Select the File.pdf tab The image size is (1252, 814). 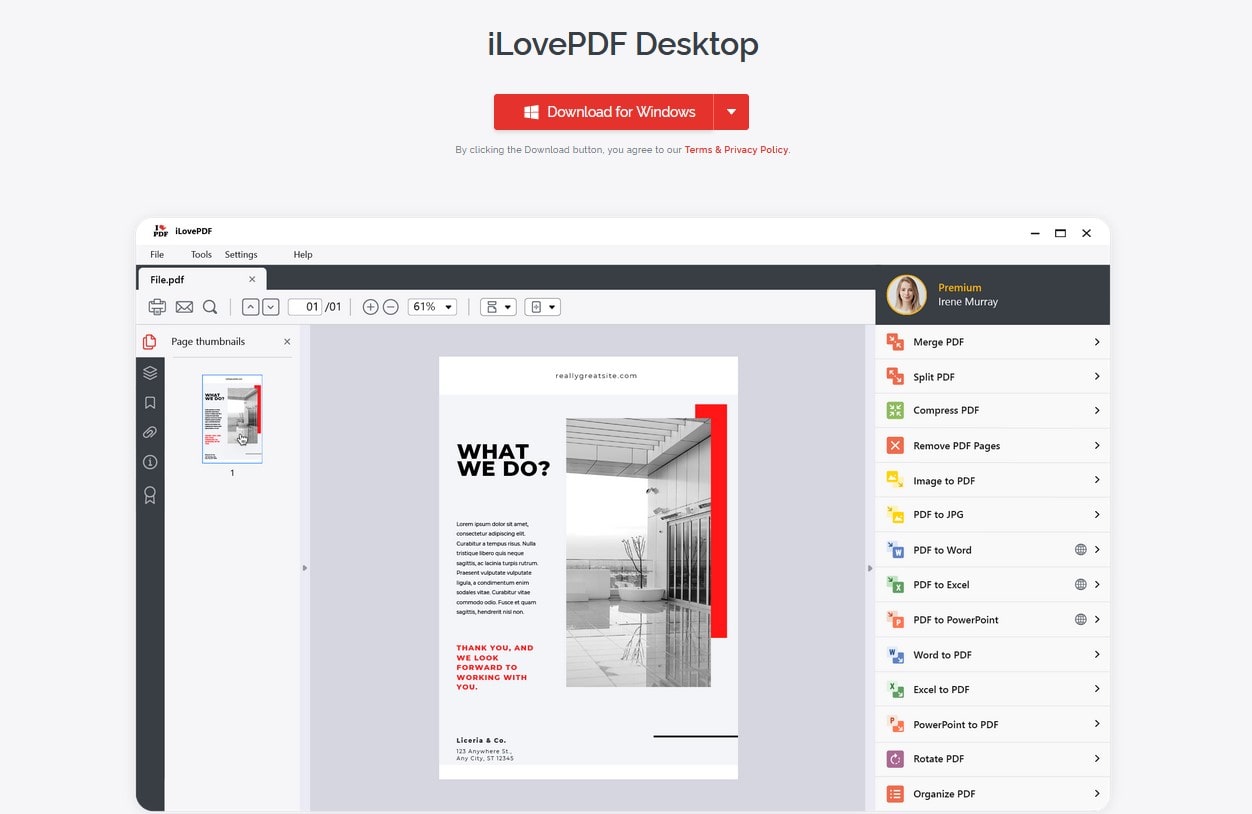click(201, 279)
